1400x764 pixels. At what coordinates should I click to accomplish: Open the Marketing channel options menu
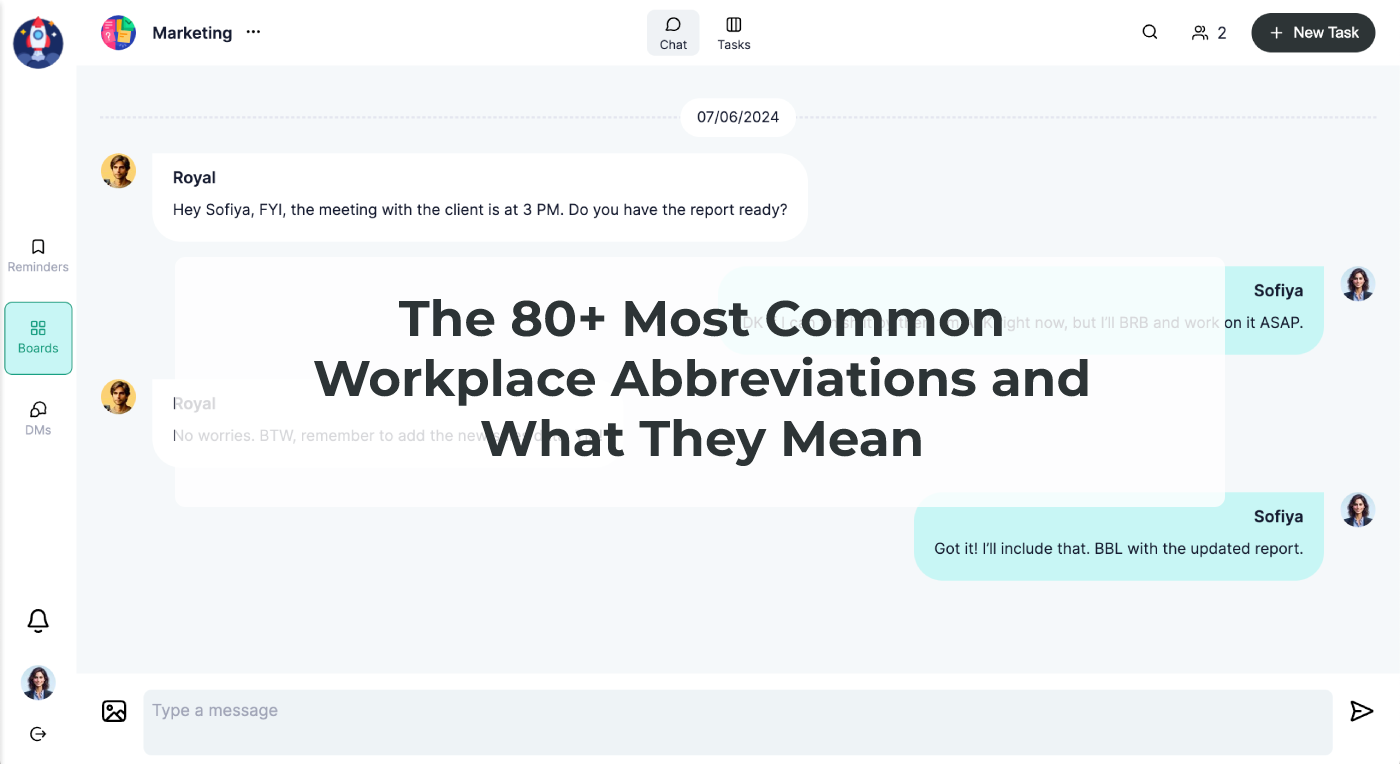pos(252,32)
